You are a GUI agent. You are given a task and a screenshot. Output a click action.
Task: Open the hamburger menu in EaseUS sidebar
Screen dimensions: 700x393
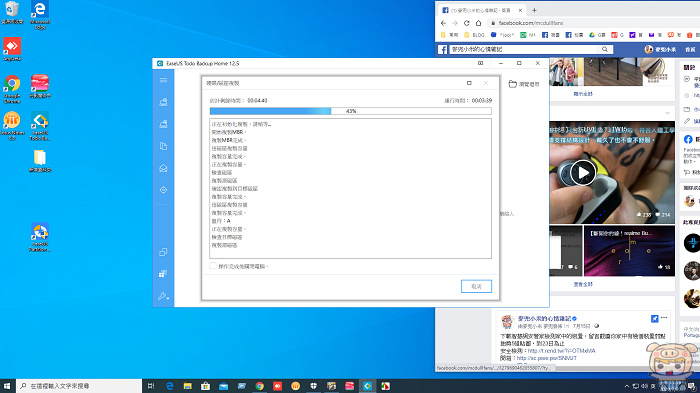163,80
